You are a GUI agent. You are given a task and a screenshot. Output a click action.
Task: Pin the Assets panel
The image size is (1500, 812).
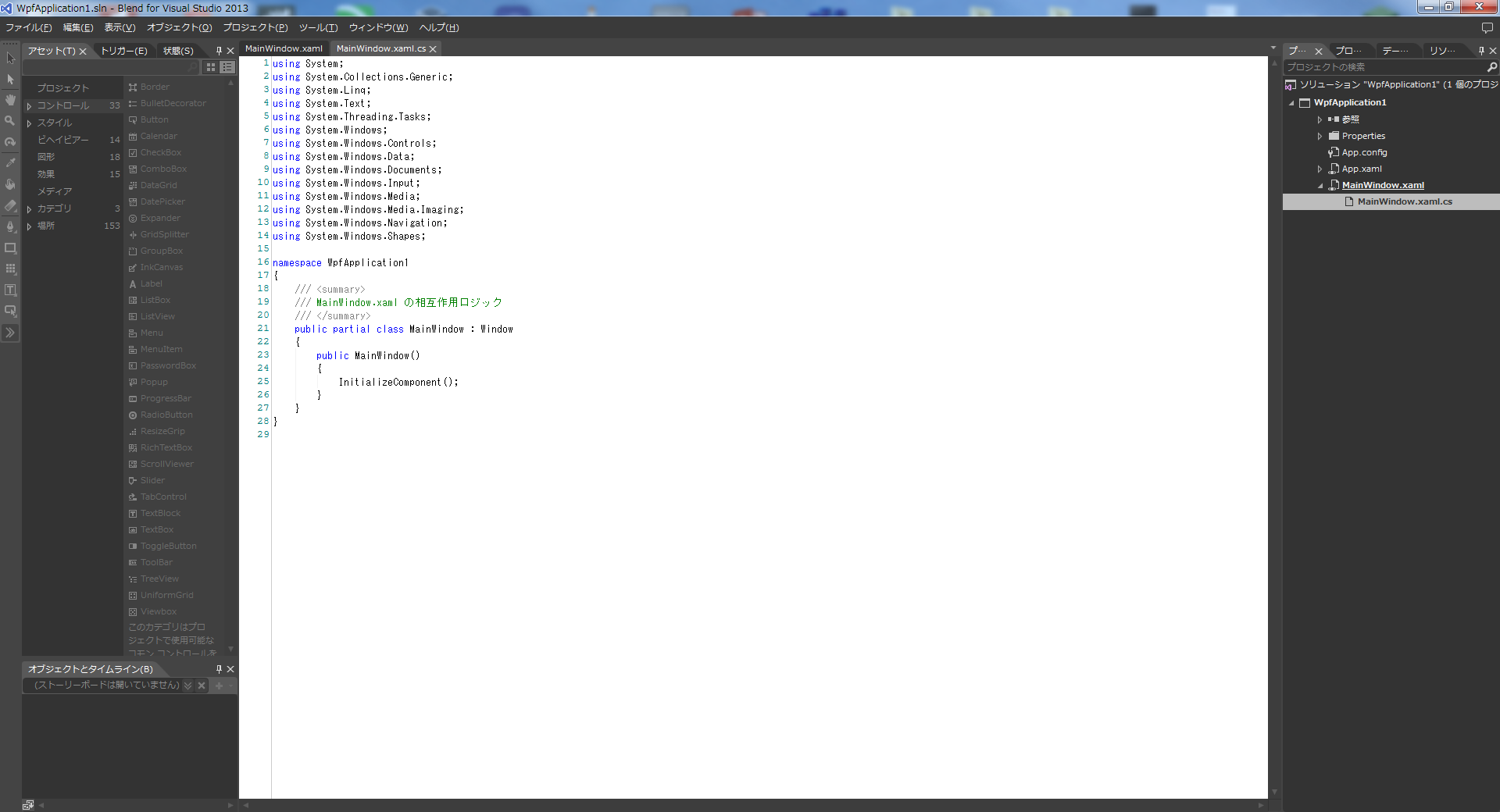coord(219,51)
